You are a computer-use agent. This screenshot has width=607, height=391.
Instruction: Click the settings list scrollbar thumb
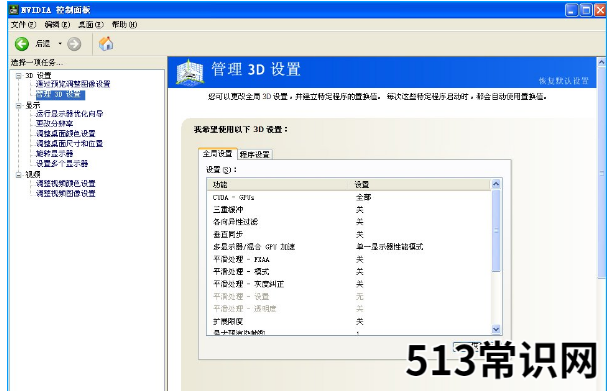[x=496, y=231]
